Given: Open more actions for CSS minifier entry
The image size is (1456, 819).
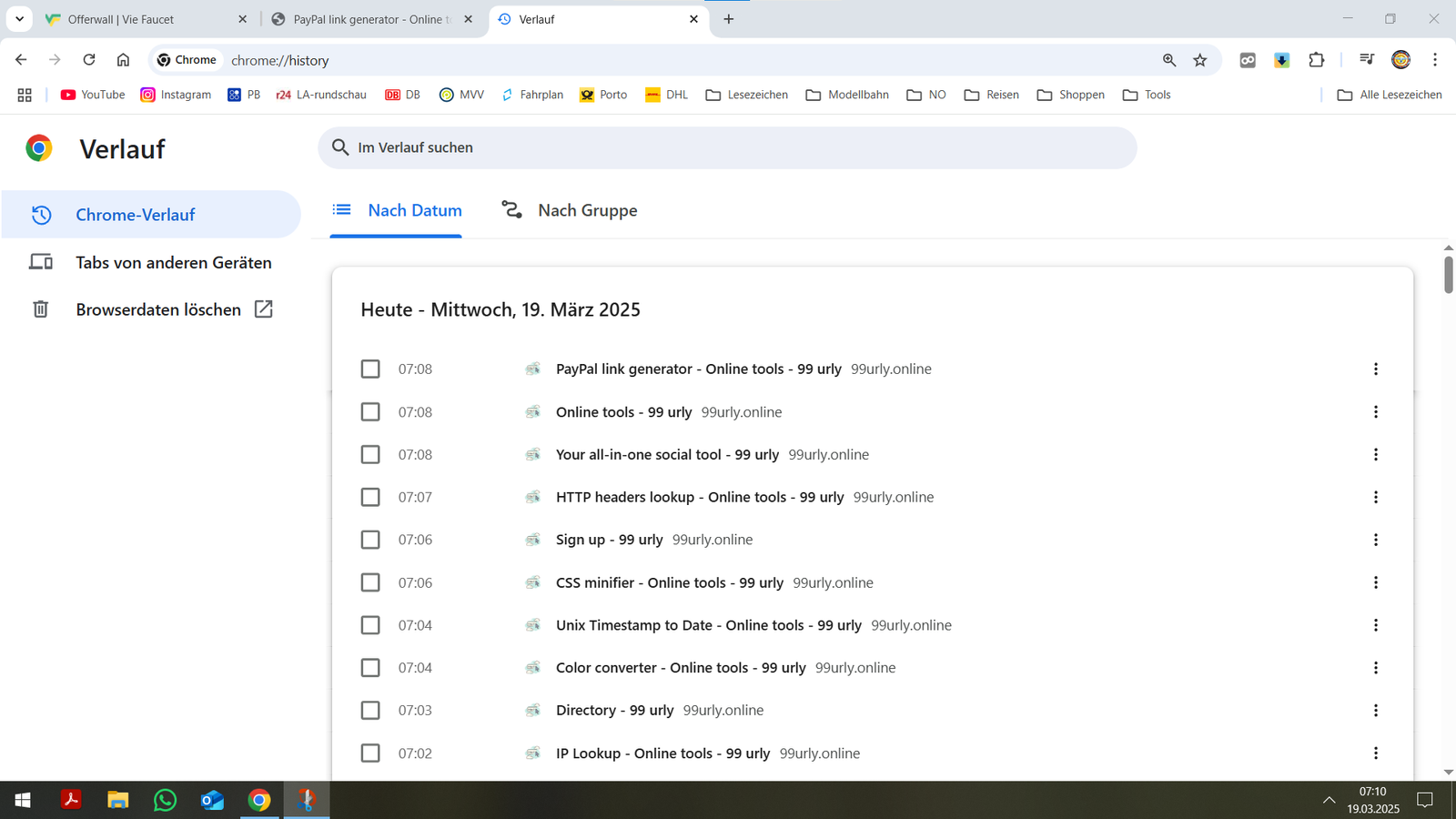Looking at the screenshot, I should [x=1376, y=582].
